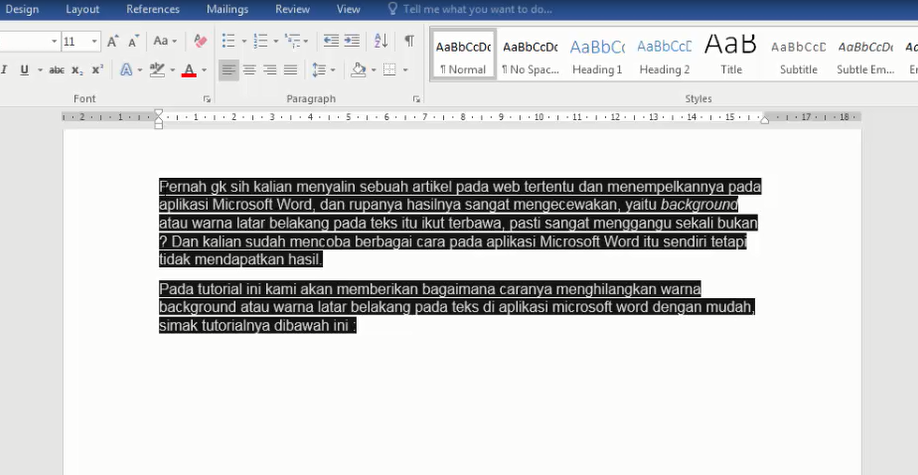
Task: Apply the Normal style
Action: [x=463, y=55]
